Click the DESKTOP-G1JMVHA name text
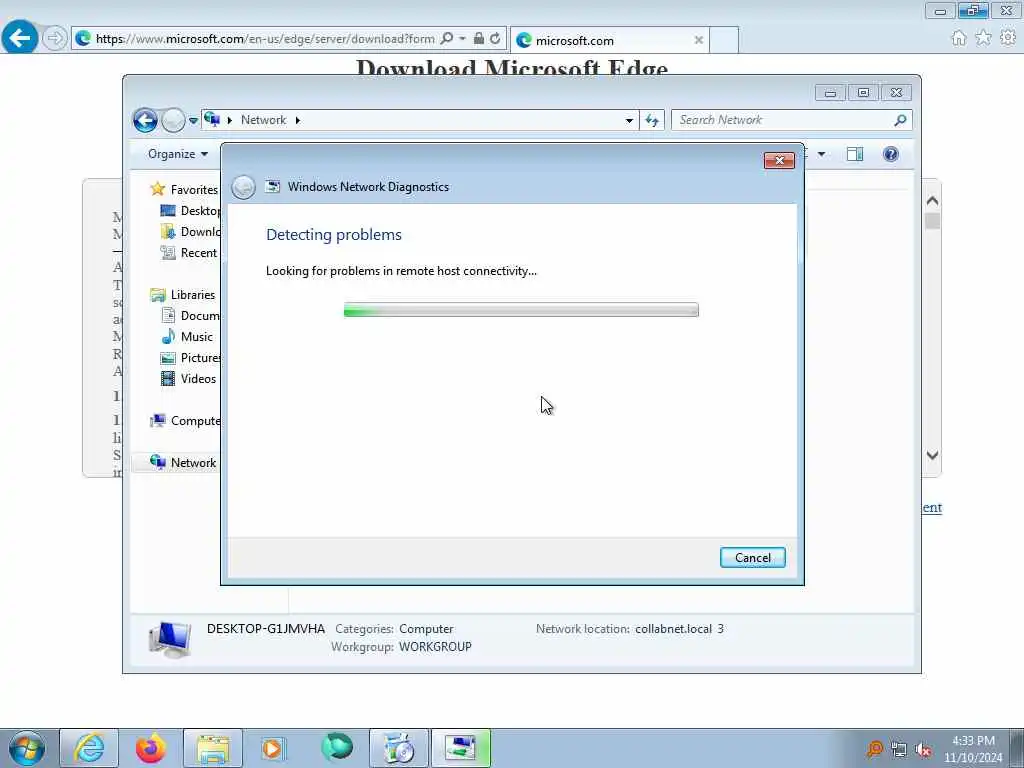 (266, 629)
